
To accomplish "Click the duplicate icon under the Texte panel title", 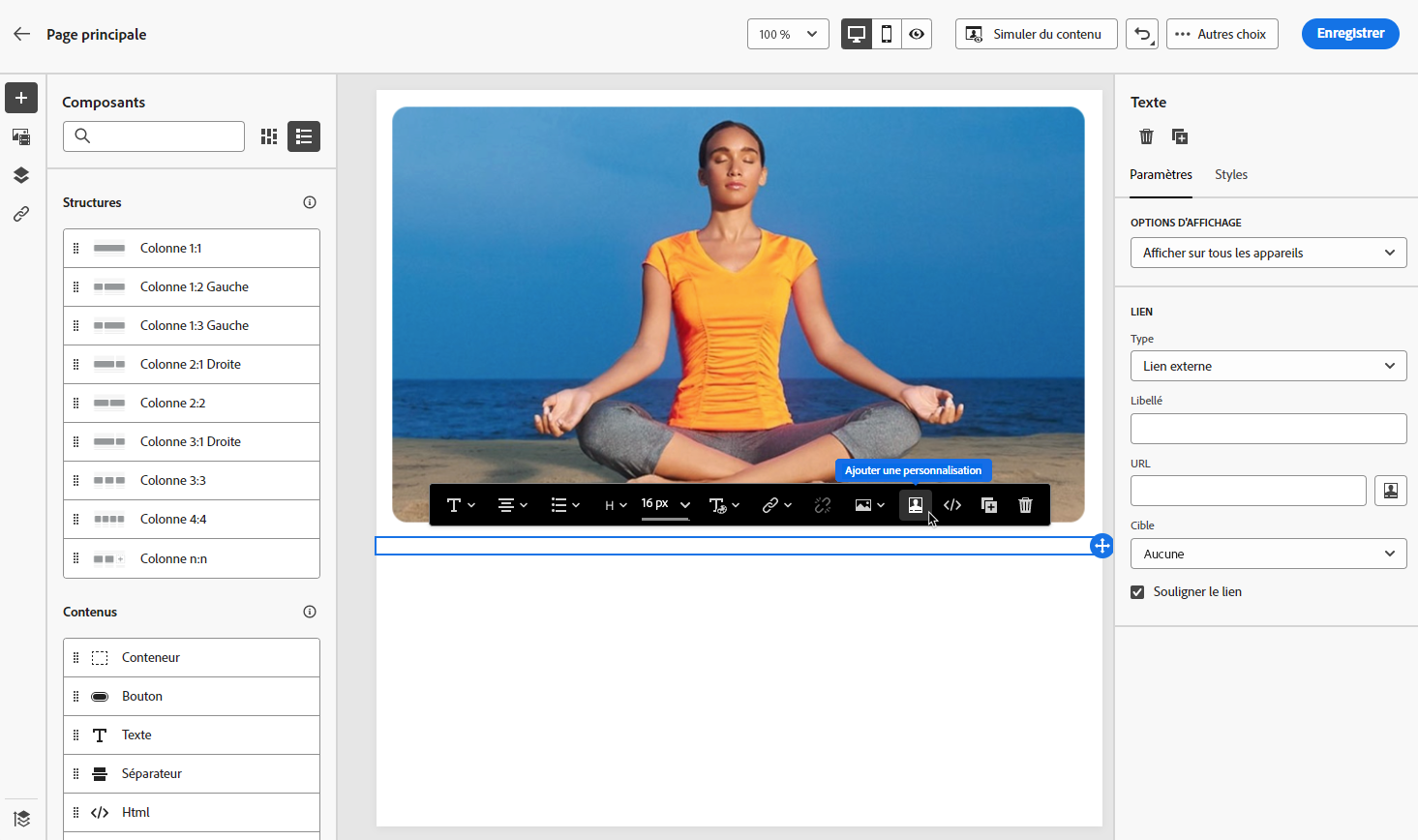I will click(x=1180, y=136).
